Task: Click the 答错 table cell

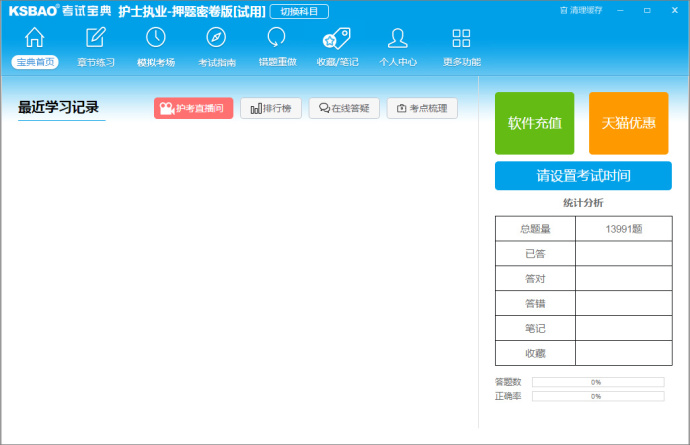Action: [535, 303]
